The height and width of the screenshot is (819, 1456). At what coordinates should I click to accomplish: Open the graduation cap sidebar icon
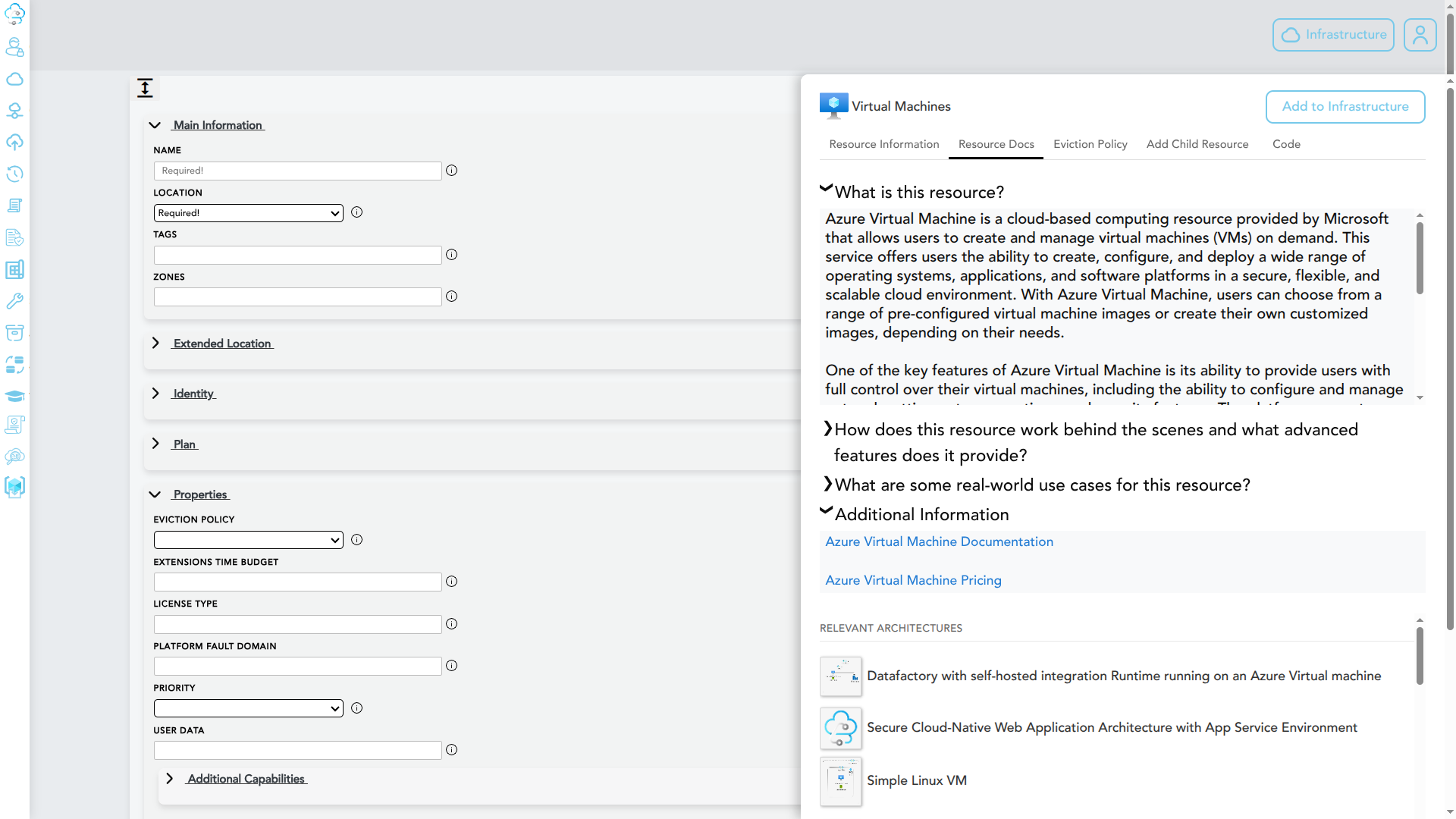point(14,396)
